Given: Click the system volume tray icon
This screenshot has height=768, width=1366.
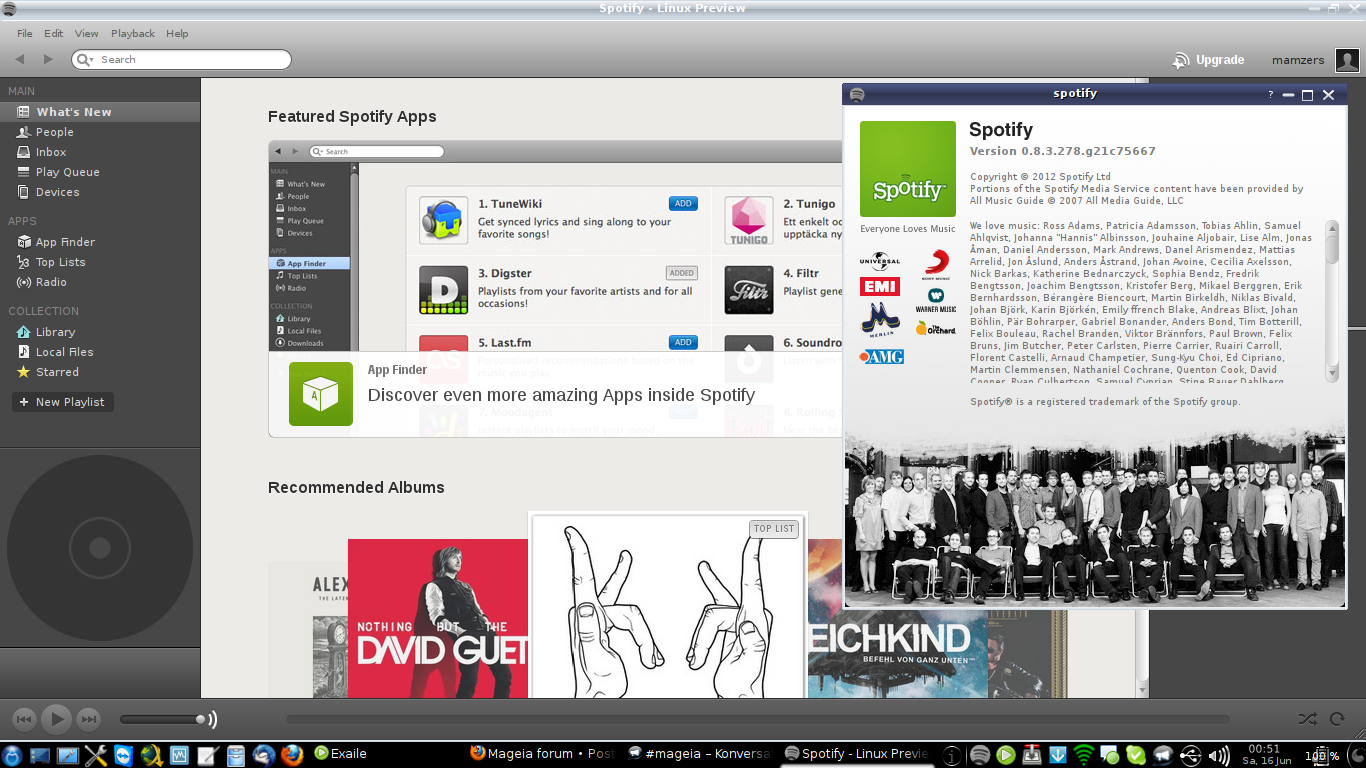Looking at the screenshot, I should [1218, 756].
